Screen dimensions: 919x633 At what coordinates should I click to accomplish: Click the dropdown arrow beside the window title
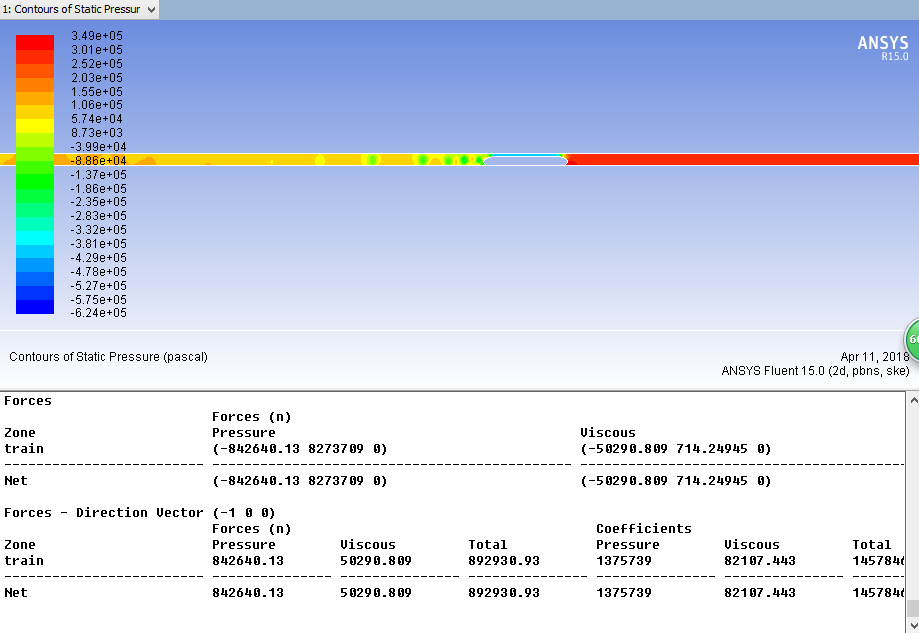click(151, 9)
